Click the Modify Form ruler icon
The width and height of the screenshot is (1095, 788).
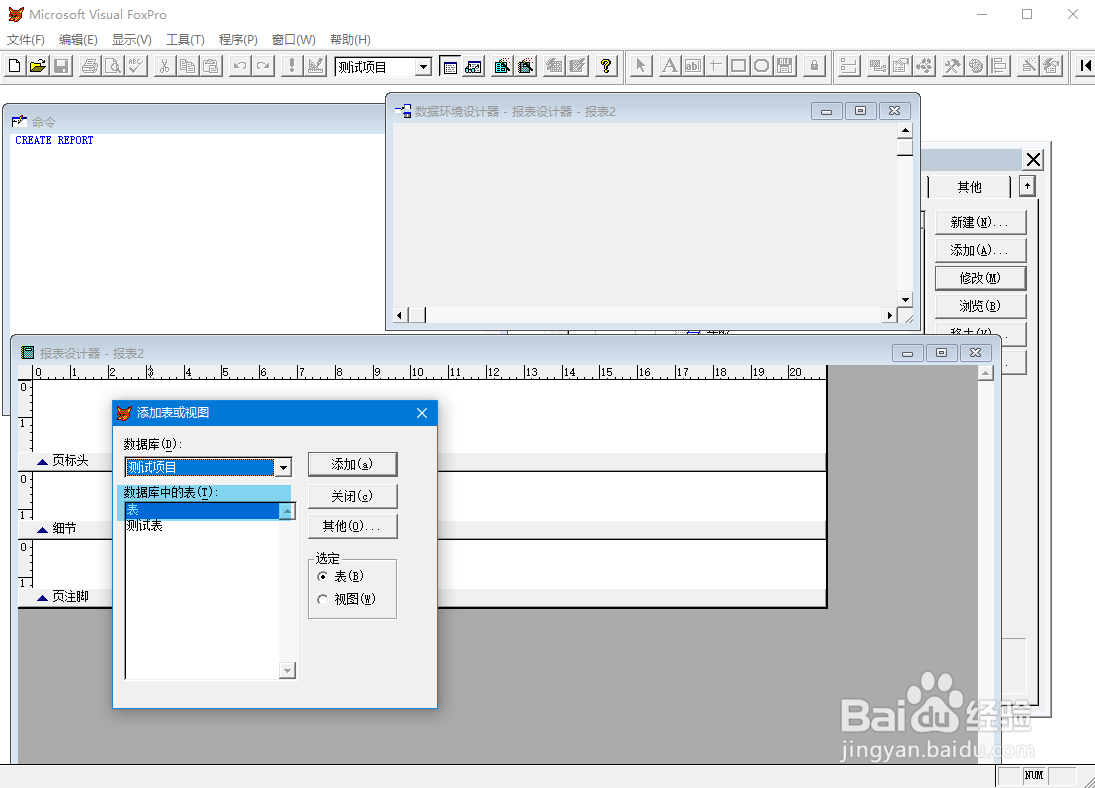pos(316,66)
